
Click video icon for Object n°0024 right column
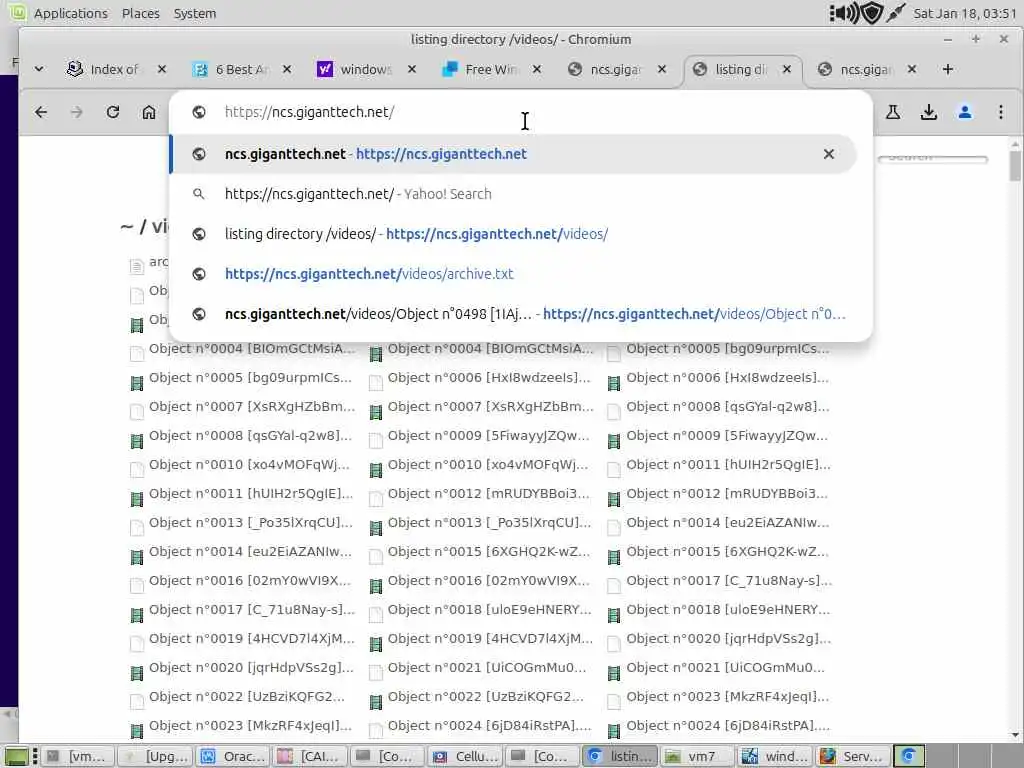[614, 731]
